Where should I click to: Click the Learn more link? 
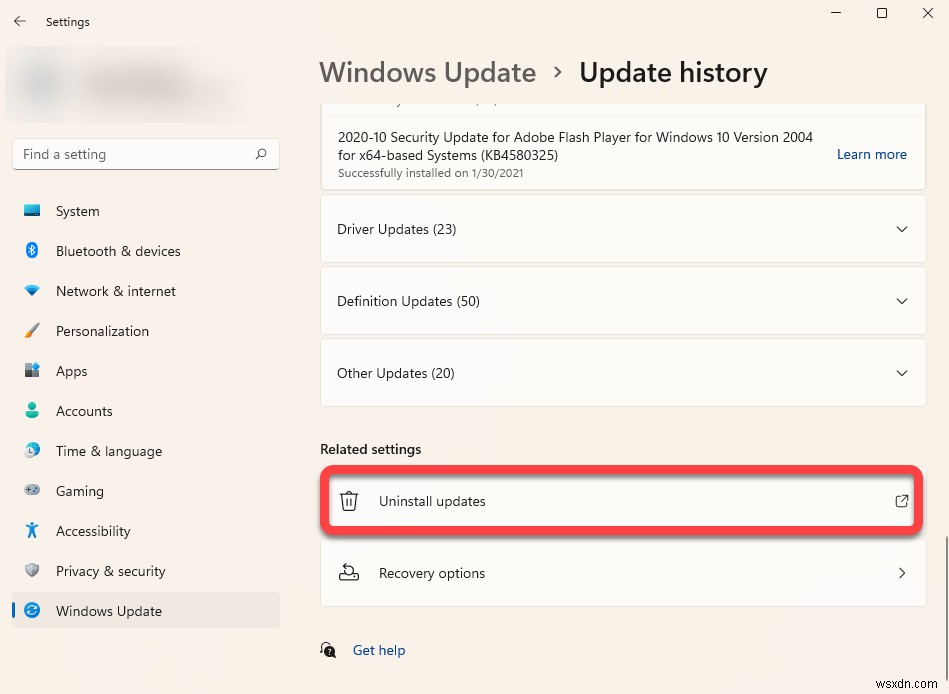pyautogui.click(x=871, y=154)
